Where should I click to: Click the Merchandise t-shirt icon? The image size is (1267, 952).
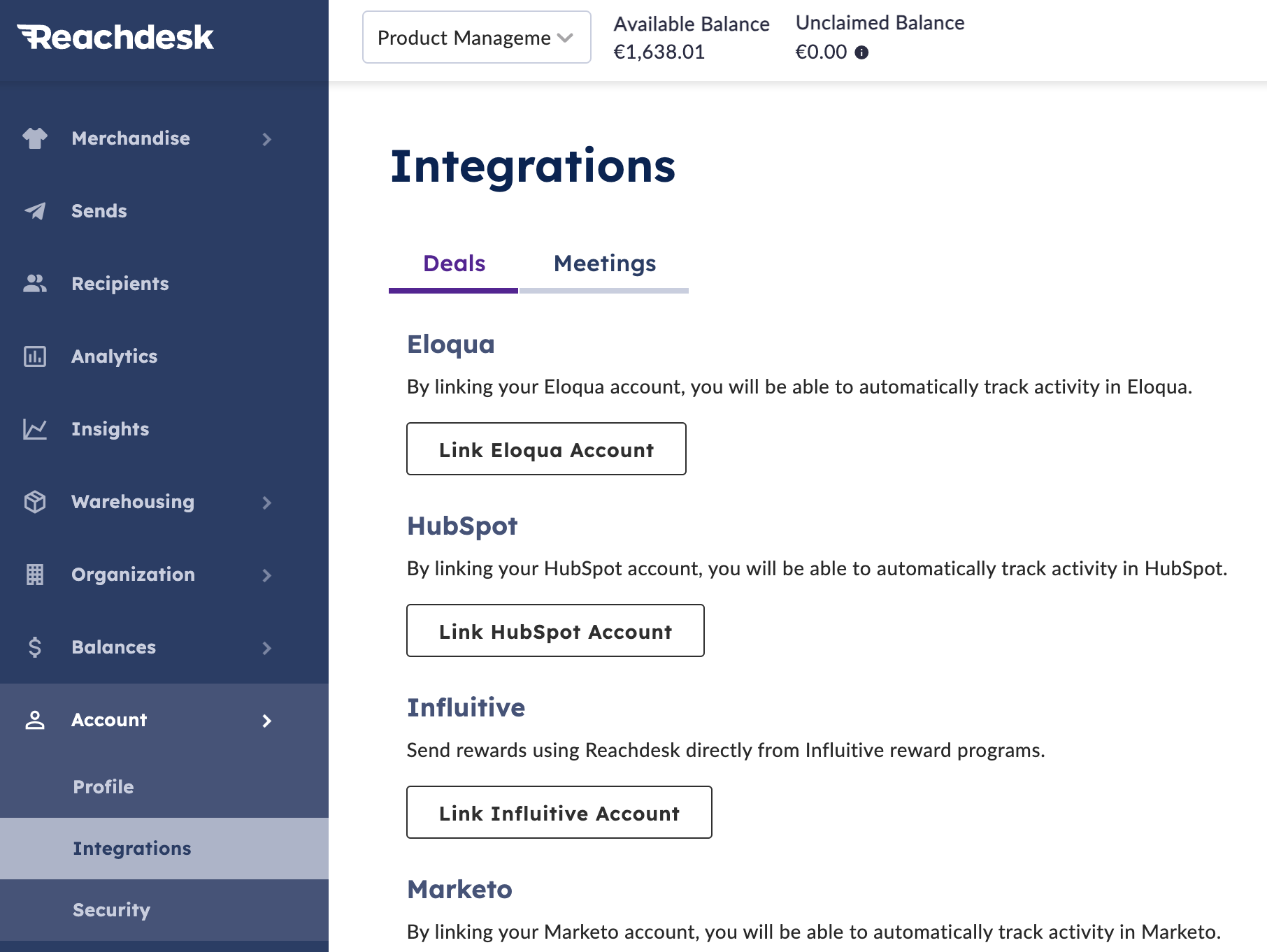pyautogui.click(x=35, y=138)
